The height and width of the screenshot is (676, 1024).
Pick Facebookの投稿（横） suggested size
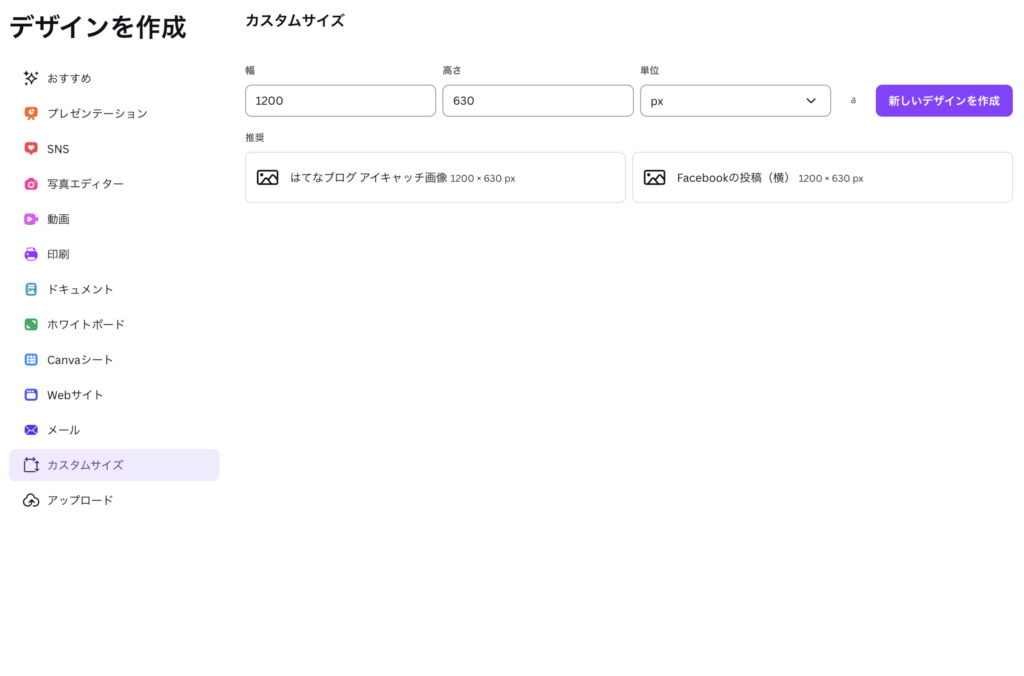click(x=822, y=178)
